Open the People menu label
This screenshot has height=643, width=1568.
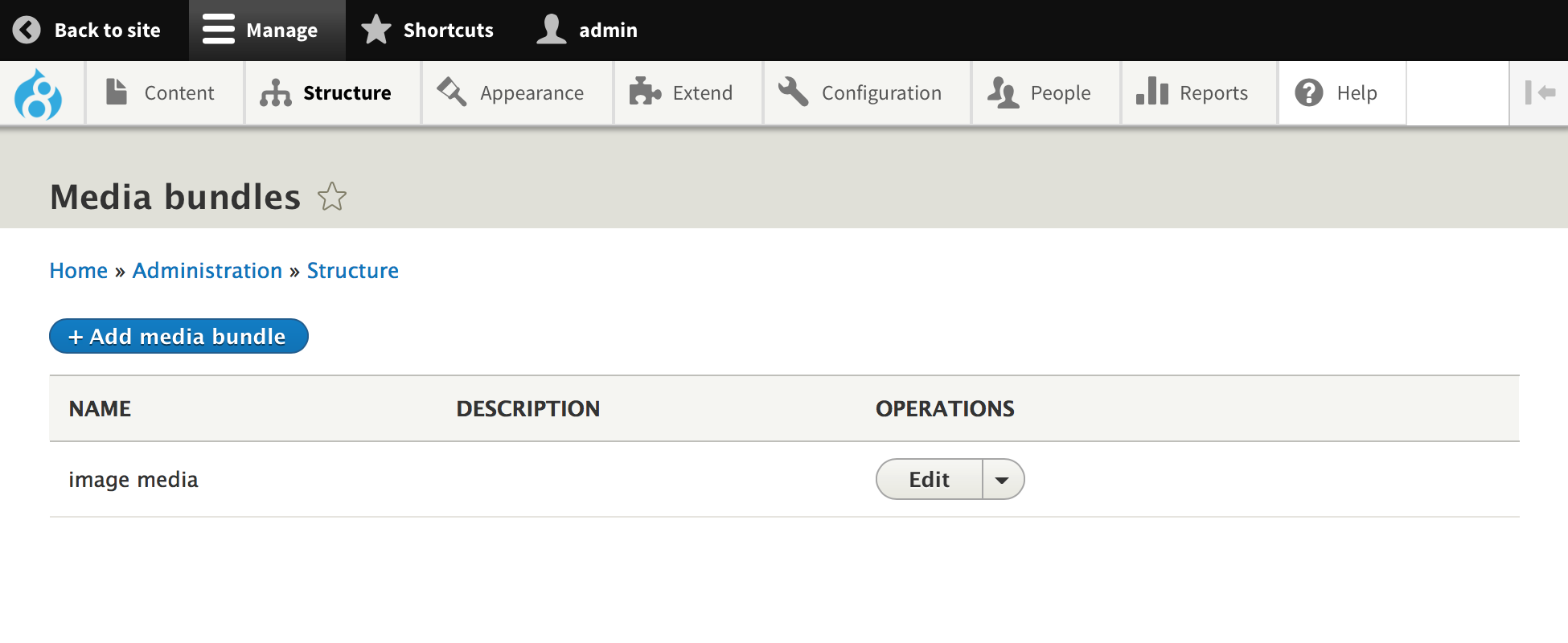[x=1061, y=93]
